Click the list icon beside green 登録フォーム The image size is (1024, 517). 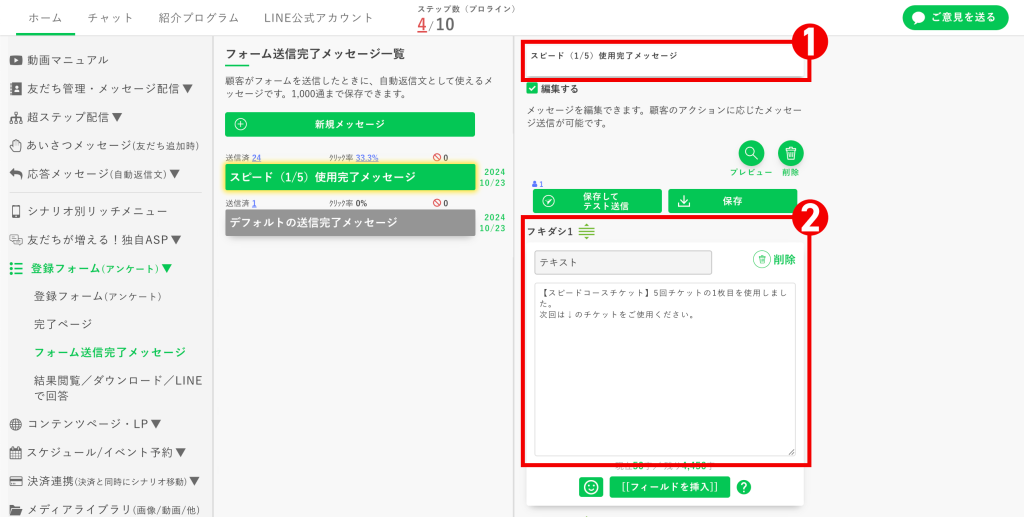(16, 268)
